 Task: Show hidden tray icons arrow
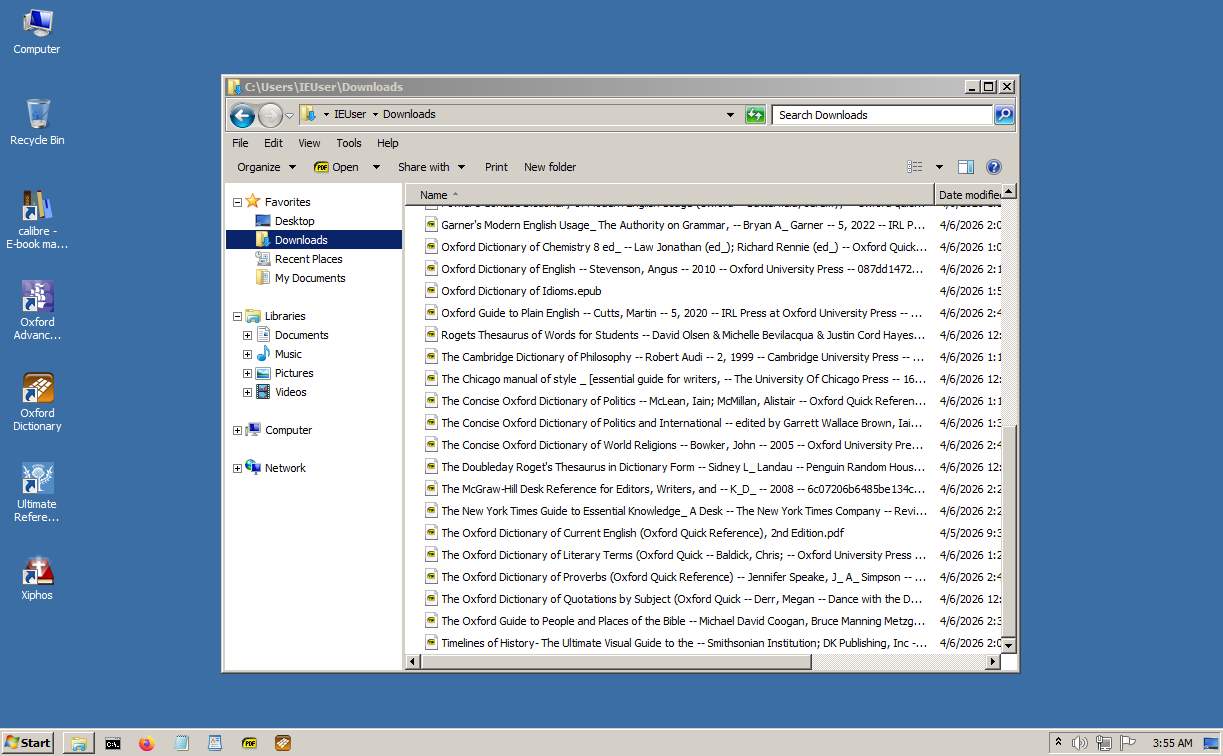pyautogui.click(x=1058, y=743)
